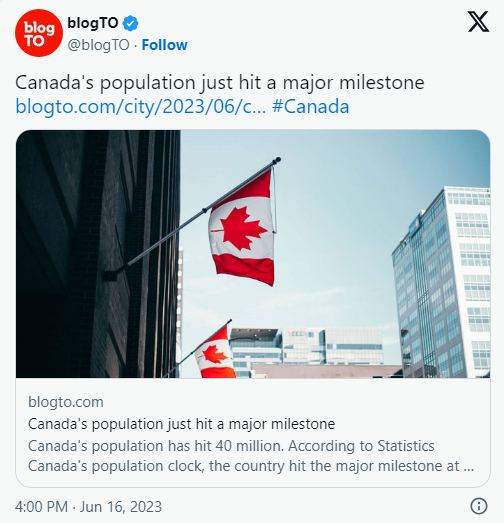504x523 pixels.
Task: Click the blogTO red circular avatar
Action: (x=39, y=33)
